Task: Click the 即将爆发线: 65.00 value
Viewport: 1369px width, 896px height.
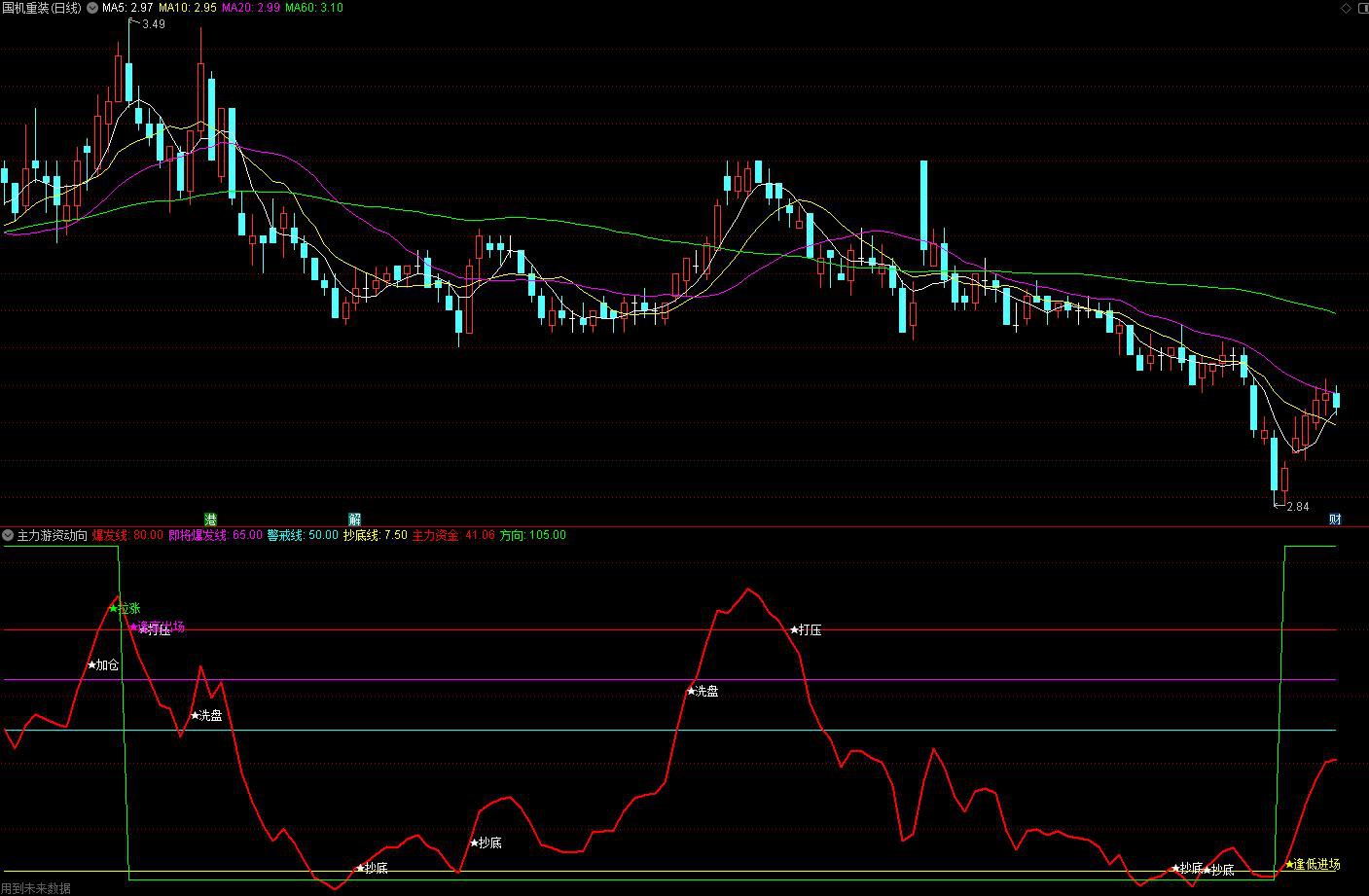Action: 215,535
